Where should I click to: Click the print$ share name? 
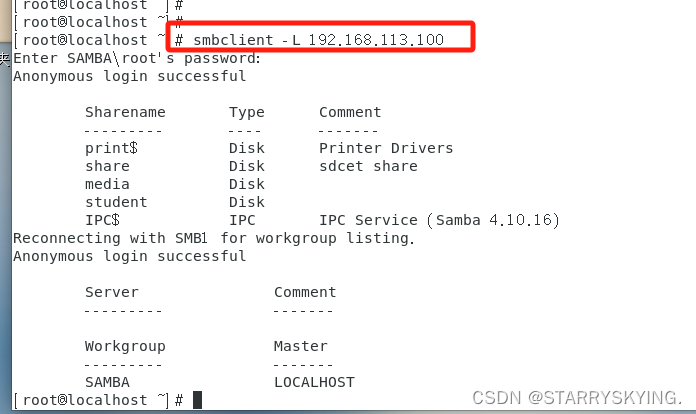(111, 148)
